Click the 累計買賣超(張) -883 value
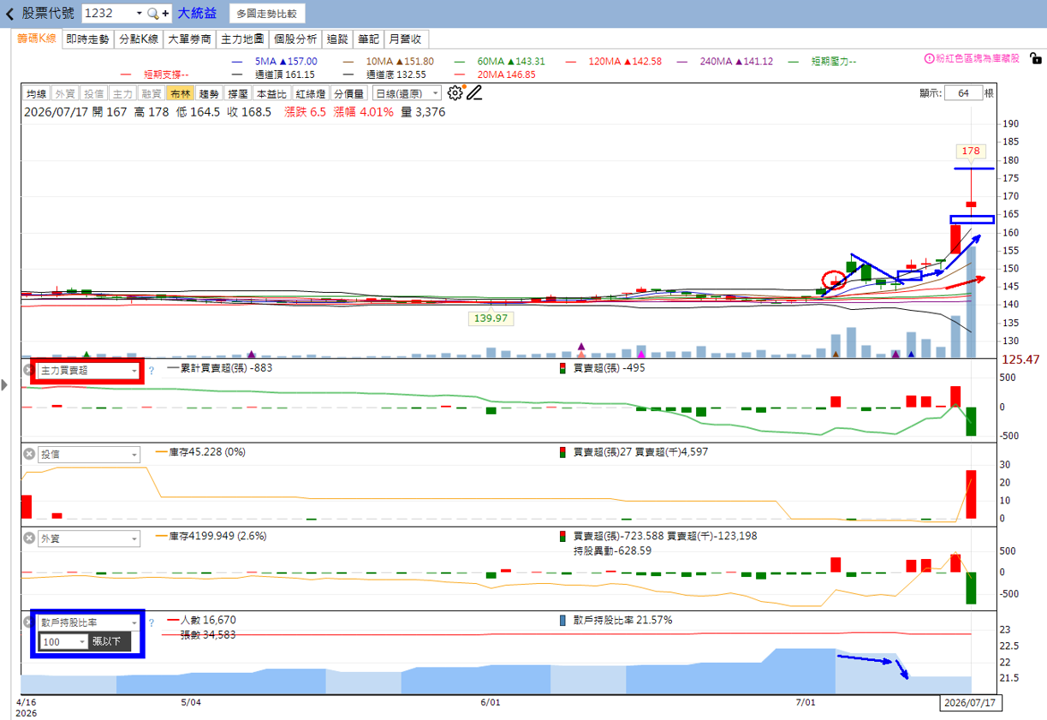This screenshot has width=1047, height=720. tap(226, 368)
